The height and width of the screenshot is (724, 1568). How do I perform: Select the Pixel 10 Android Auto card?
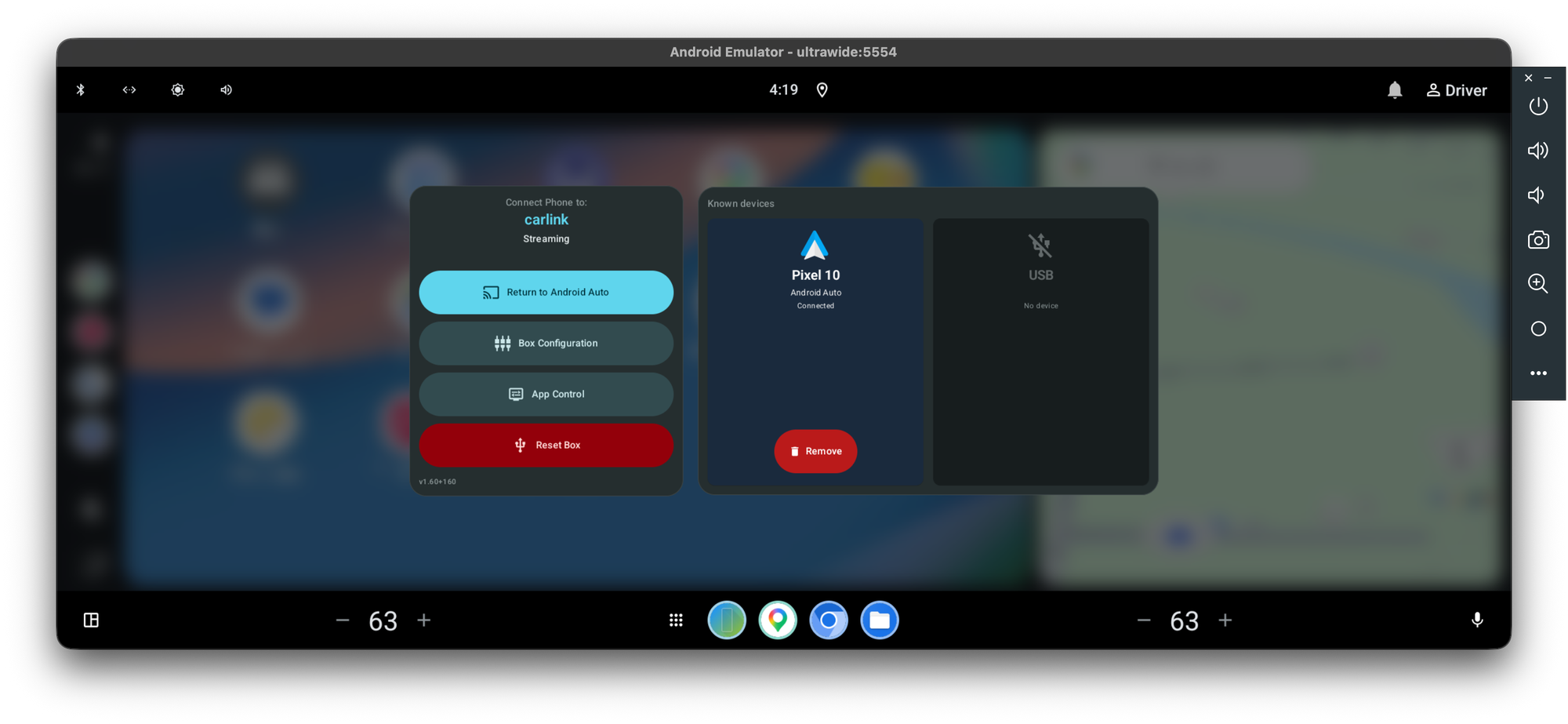pyautogui.click(x=815, y=351)
